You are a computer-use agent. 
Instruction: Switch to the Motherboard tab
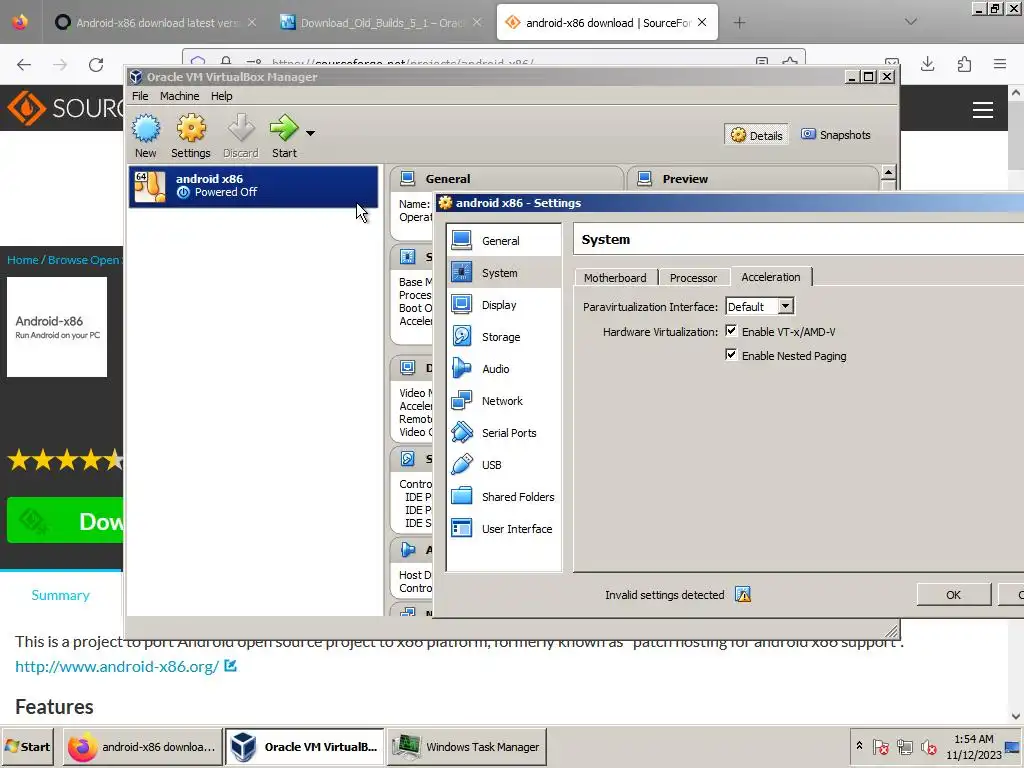point(615,278)
